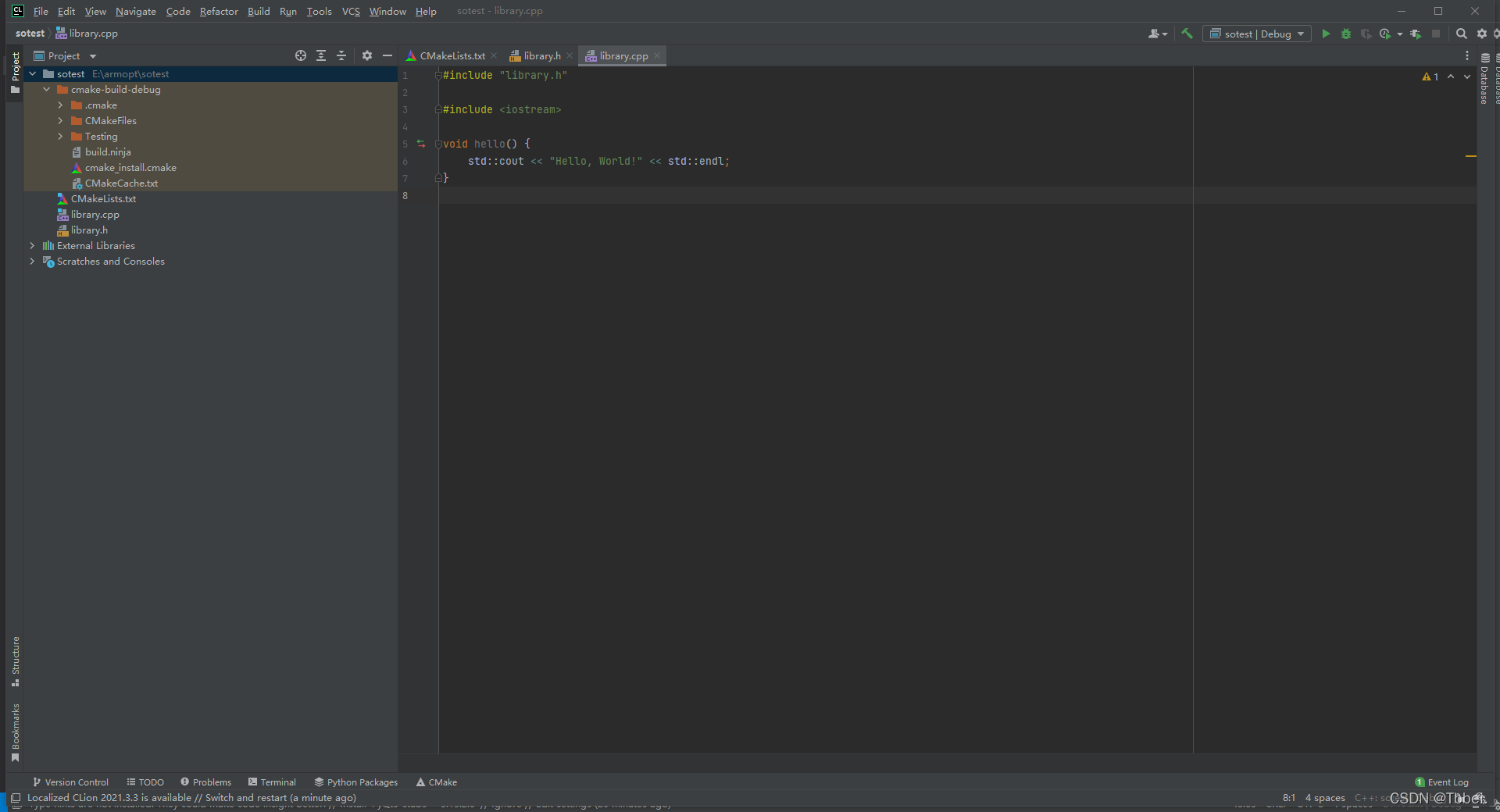Close the library.cpp editor tab
This screenshot has width=1500, height=812.
[x=657, y=55]
